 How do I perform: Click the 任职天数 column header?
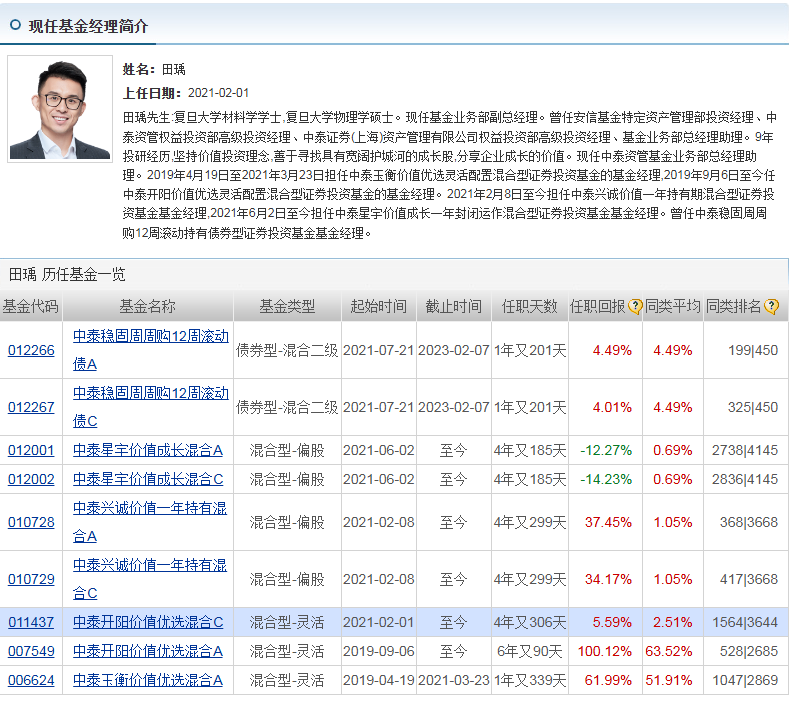[529, 306]
